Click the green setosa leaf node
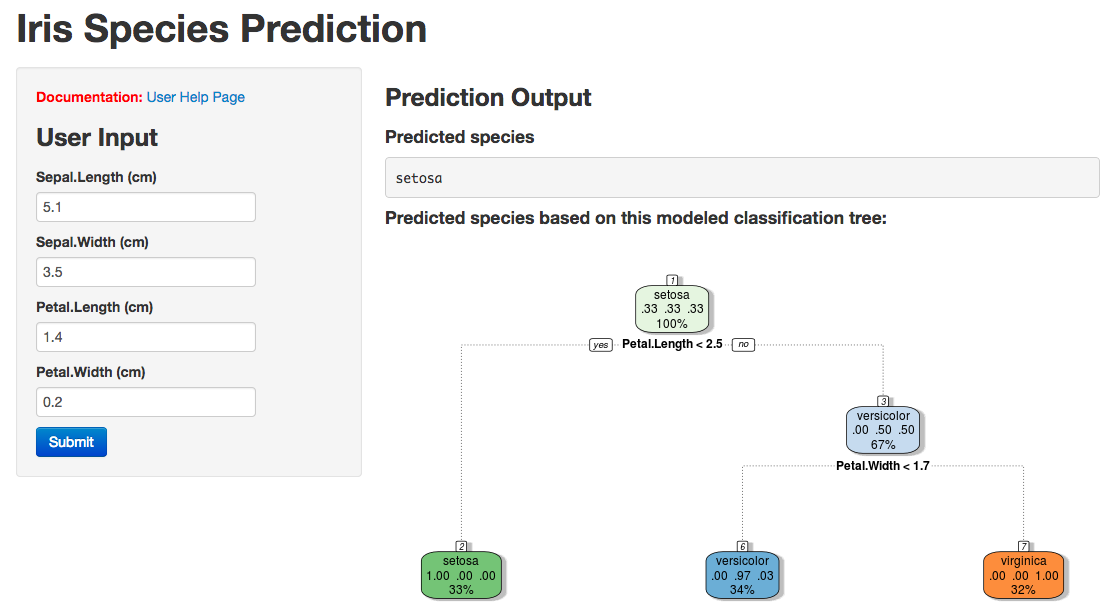1110x609 pixels. point(461,575)
